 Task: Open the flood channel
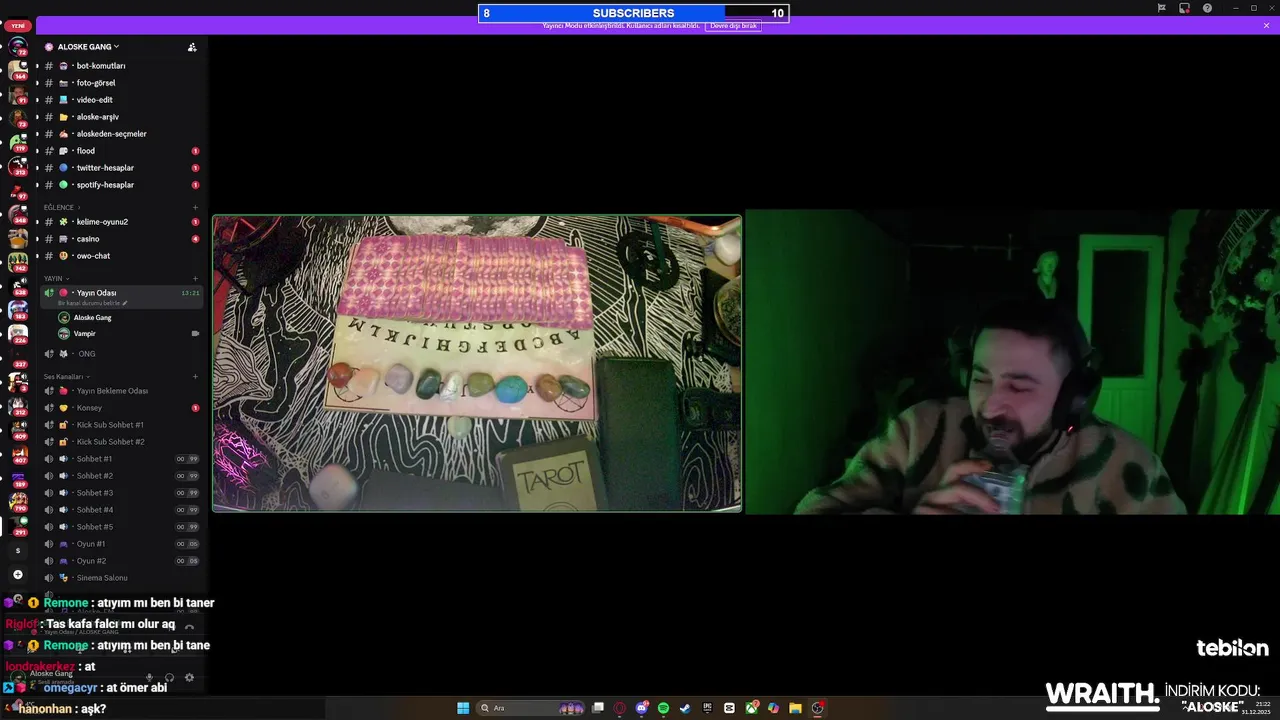click(120, 151)
